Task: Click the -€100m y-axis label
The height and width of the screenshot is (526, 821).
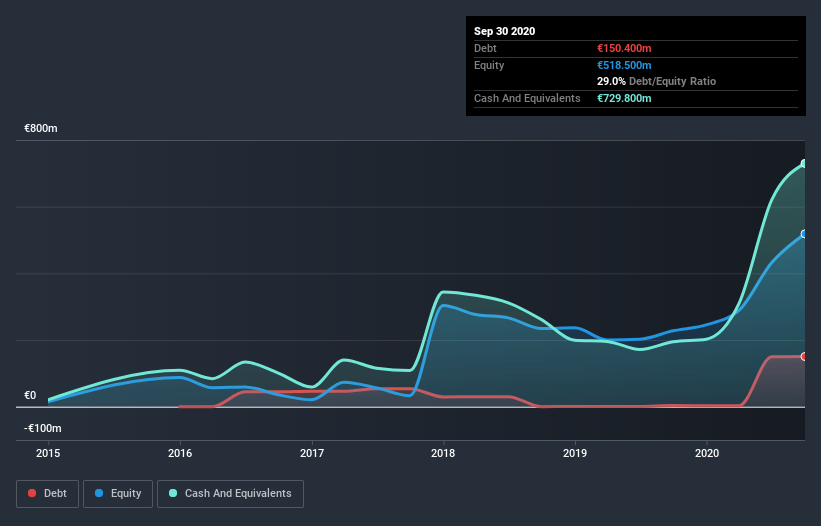Action: point(43,428)
